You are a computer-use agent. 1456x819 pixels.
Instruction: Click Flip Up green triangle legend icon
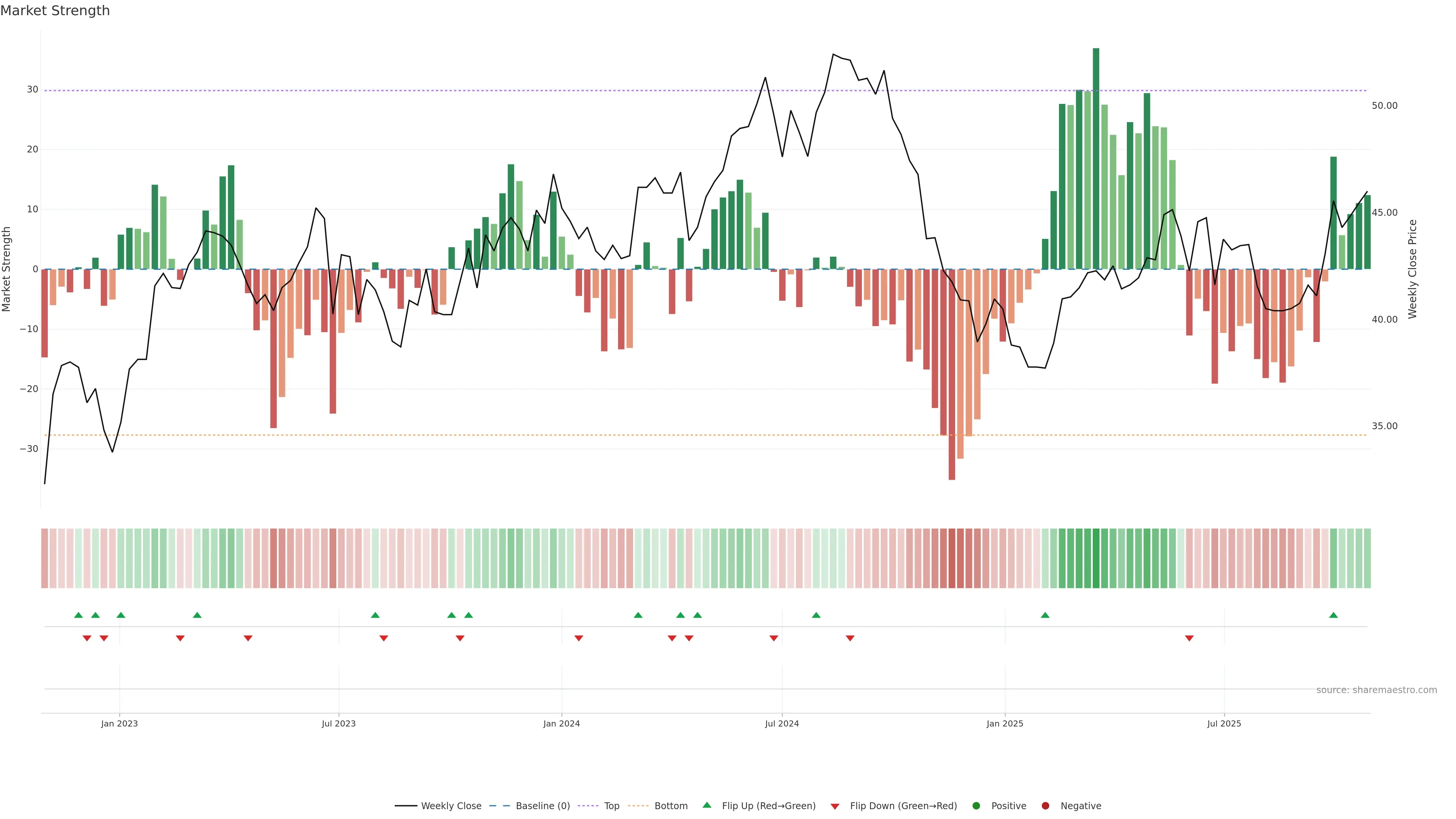(x=706, y=805)
